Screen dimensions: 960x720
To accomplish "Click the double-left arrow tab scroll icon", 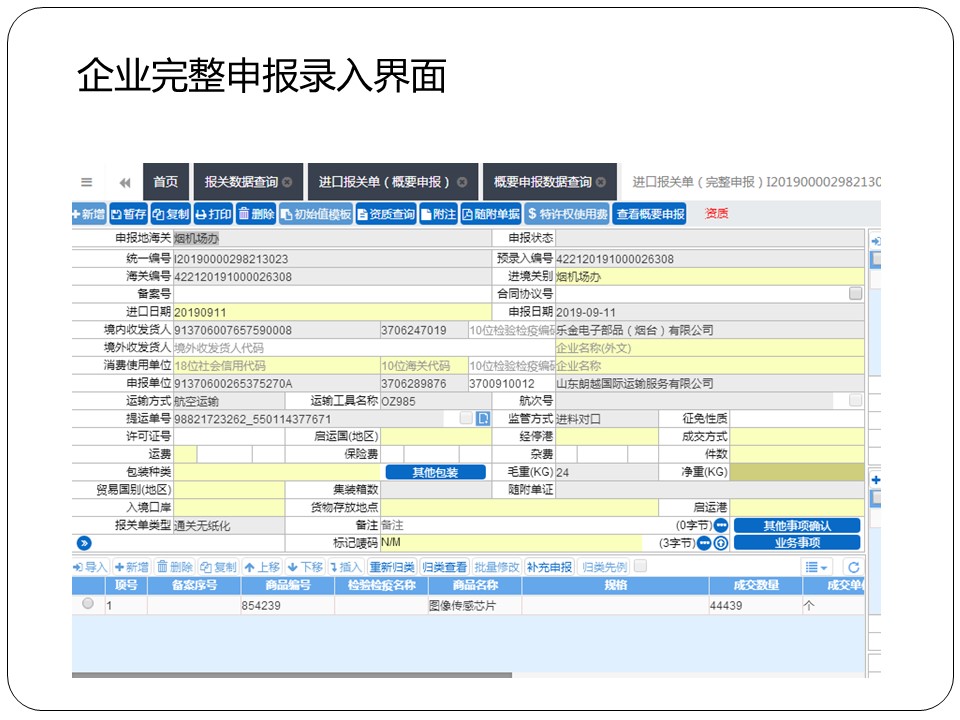I will pyautogui.click(x=125, y=183).
